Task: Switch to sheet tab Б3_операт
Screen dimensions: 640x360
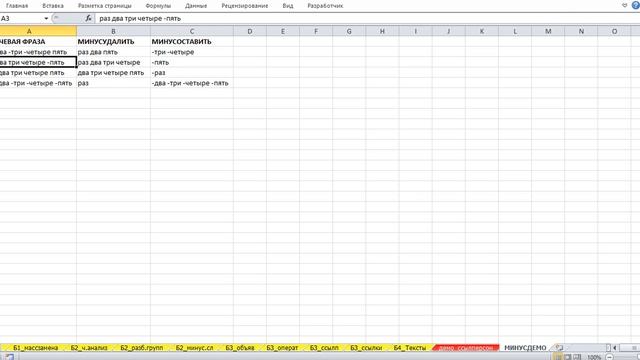Action: (282, 348)
